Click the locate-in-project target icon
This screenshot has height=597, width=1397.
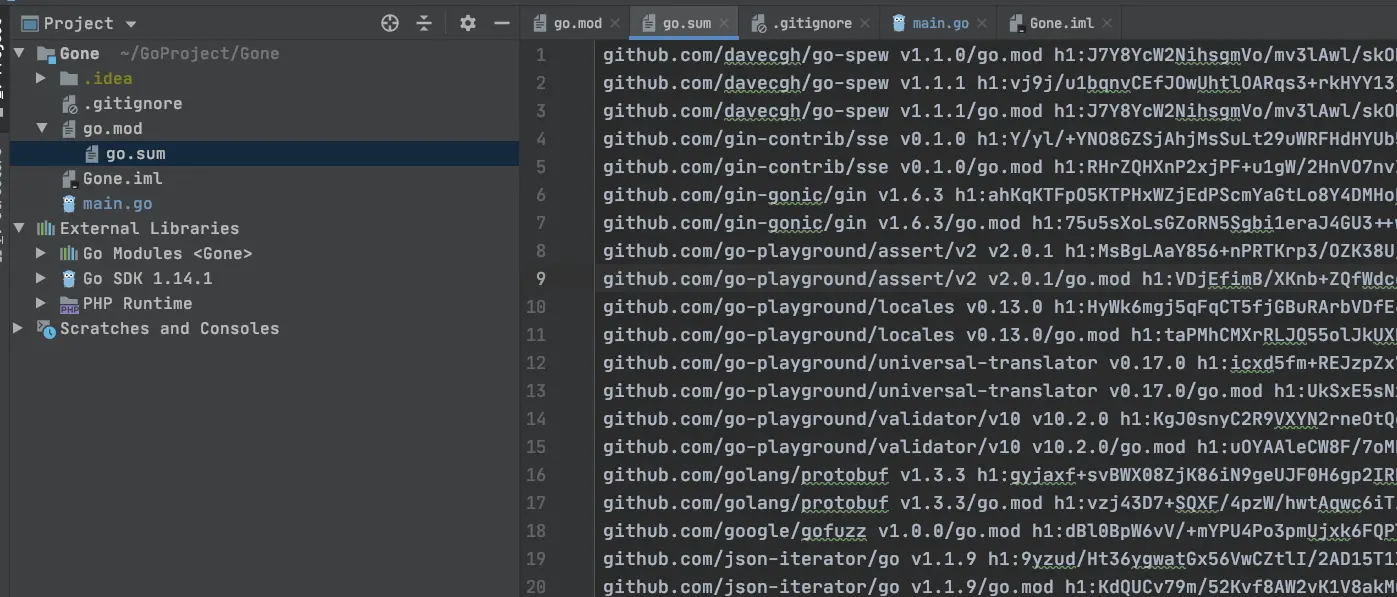coord(390,23)
